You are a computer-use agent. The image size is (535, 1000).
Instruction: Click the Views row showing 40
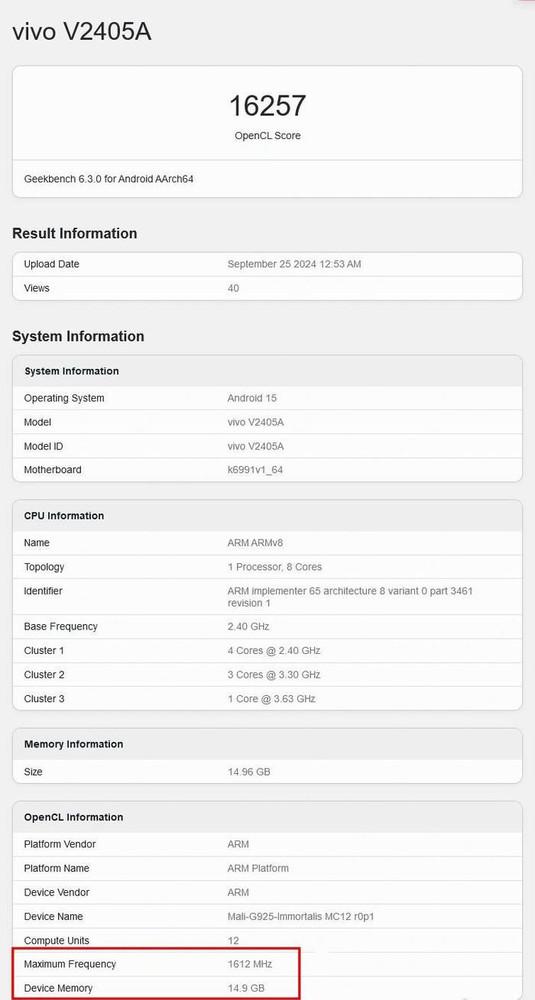coord(267,288)
